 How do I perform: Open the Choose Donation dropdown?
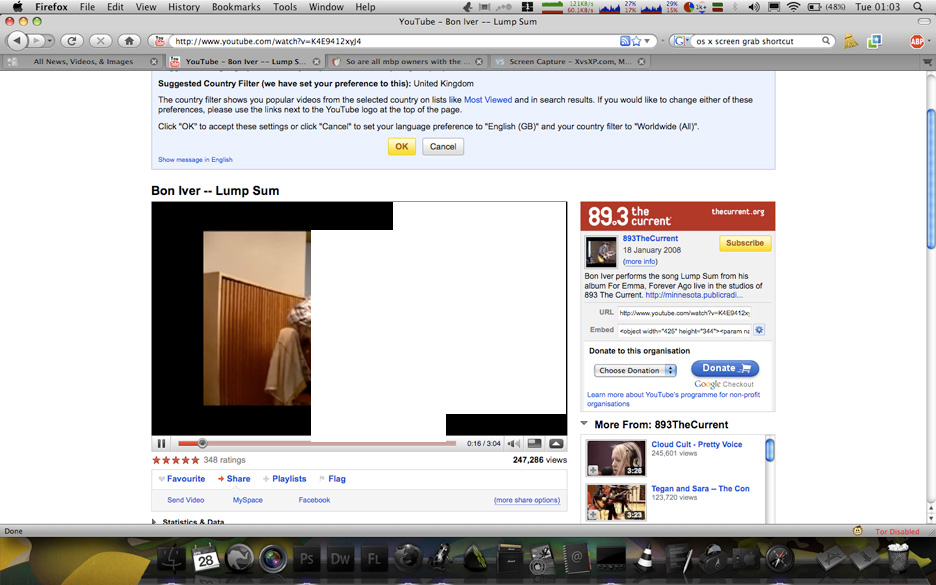635,371
